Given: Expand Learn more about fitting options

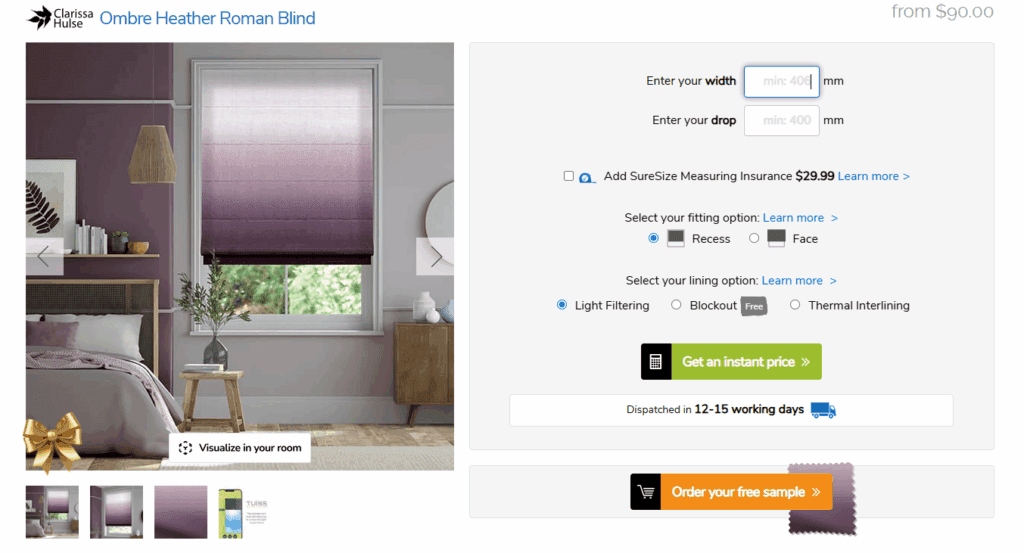Looking at the screenshot, I should pyautogui.click(x=800, y=218).
